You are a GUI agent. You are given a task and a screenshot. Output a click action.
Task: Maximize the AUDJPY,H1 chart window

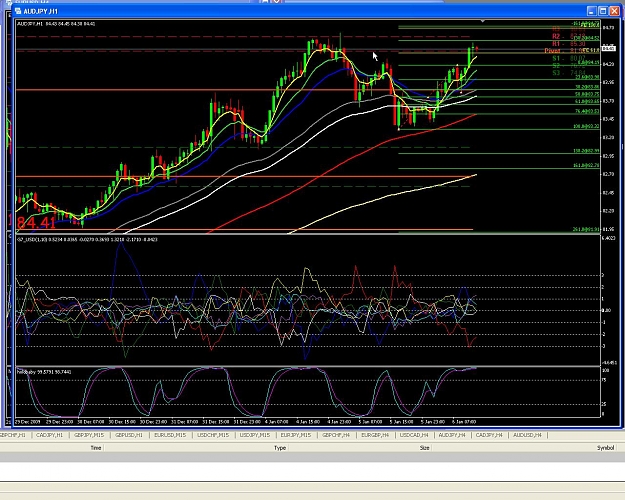click(603, 11)
